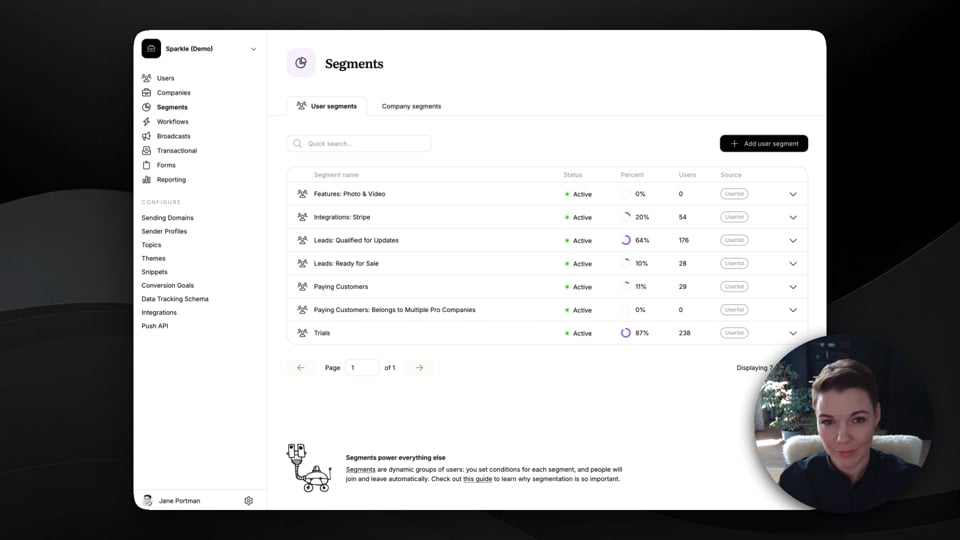The image size is (960, 540).
Task: Open the Sparkle (Demo) workspace dropdown
Action: coord(253,49)
